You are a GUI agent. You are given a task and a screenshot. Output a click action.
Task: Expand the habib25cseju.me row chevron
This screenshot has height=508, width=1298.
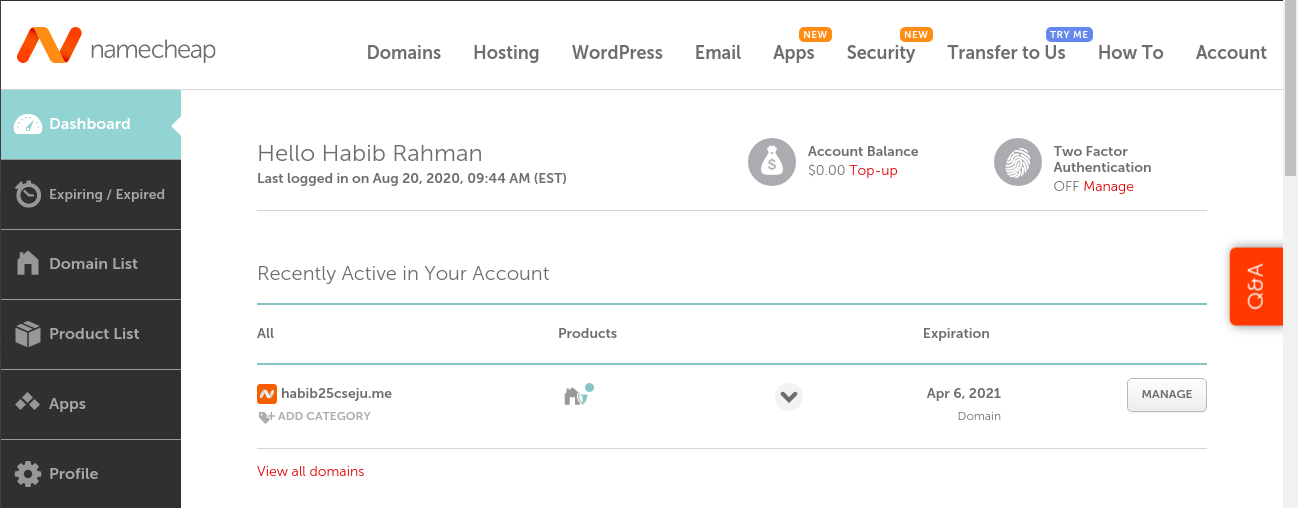pyautogui.click(x=789, y=397)
